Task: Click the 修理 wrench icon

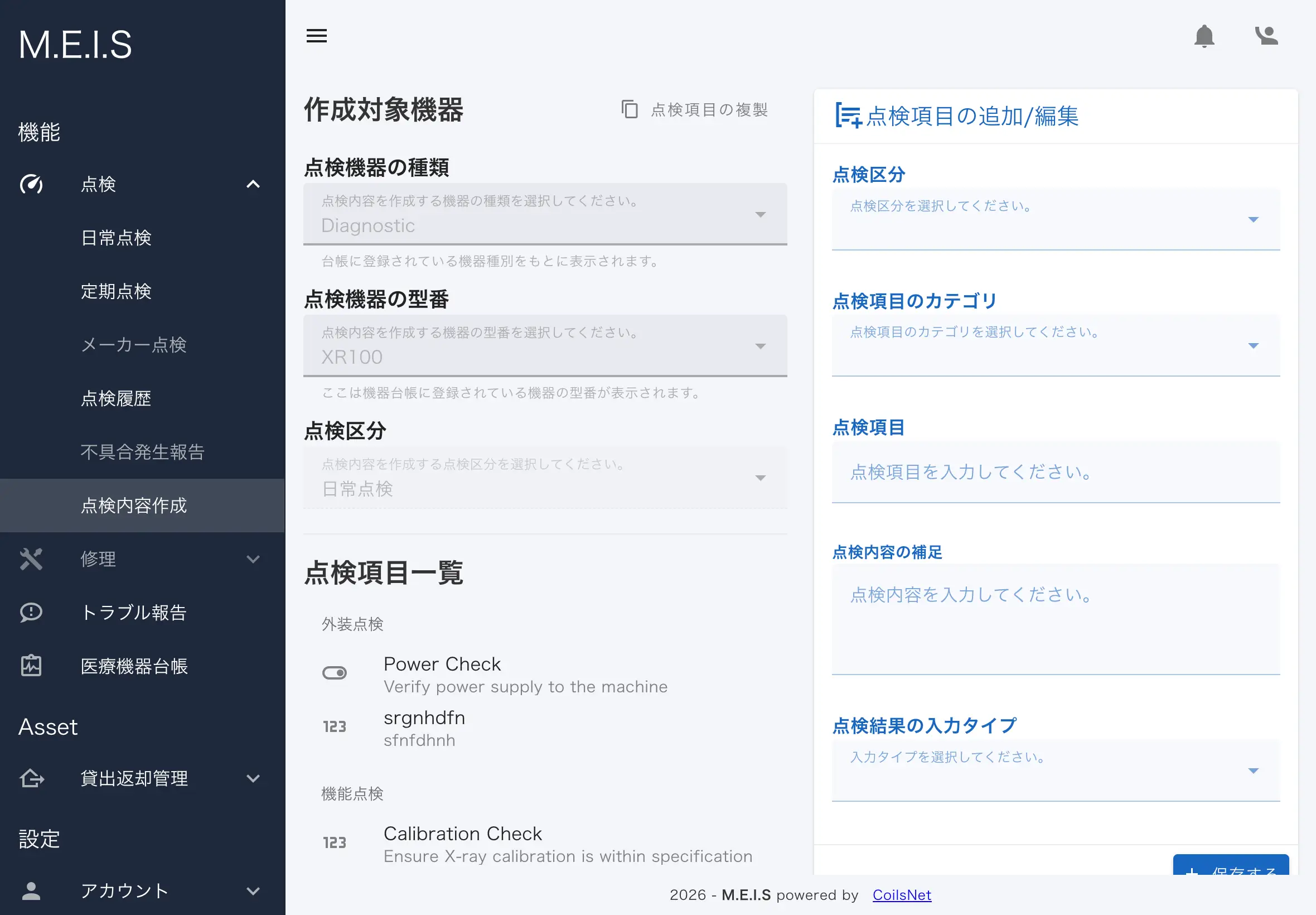Action: click(x=31, y=559)
